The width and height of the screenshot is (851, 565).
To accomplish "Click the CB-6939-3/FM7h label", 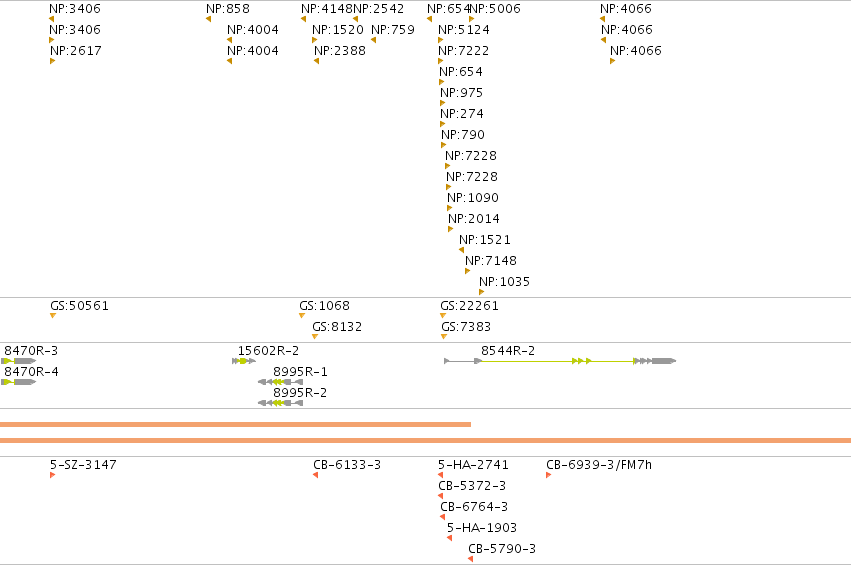I will point(599,465).
